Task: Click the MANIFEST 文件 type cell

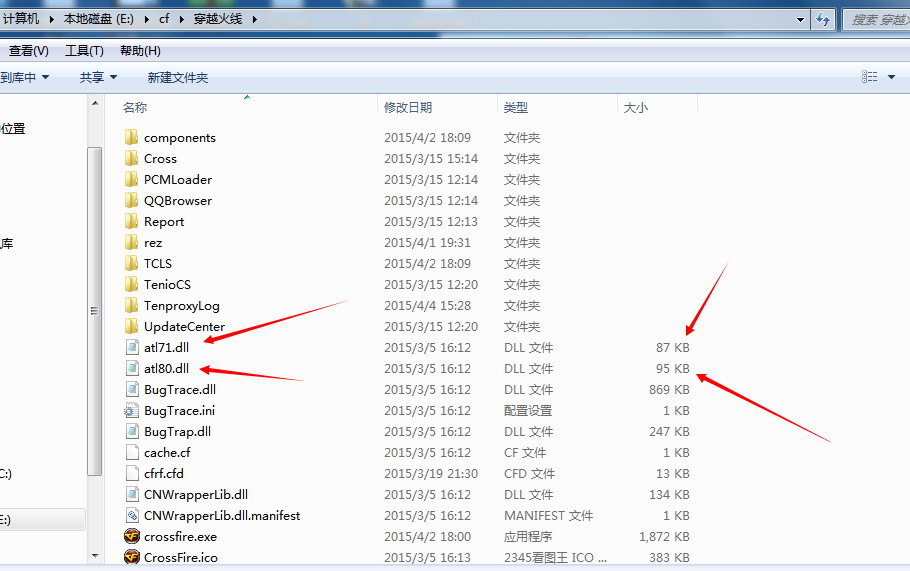Action: coord(548,516)
